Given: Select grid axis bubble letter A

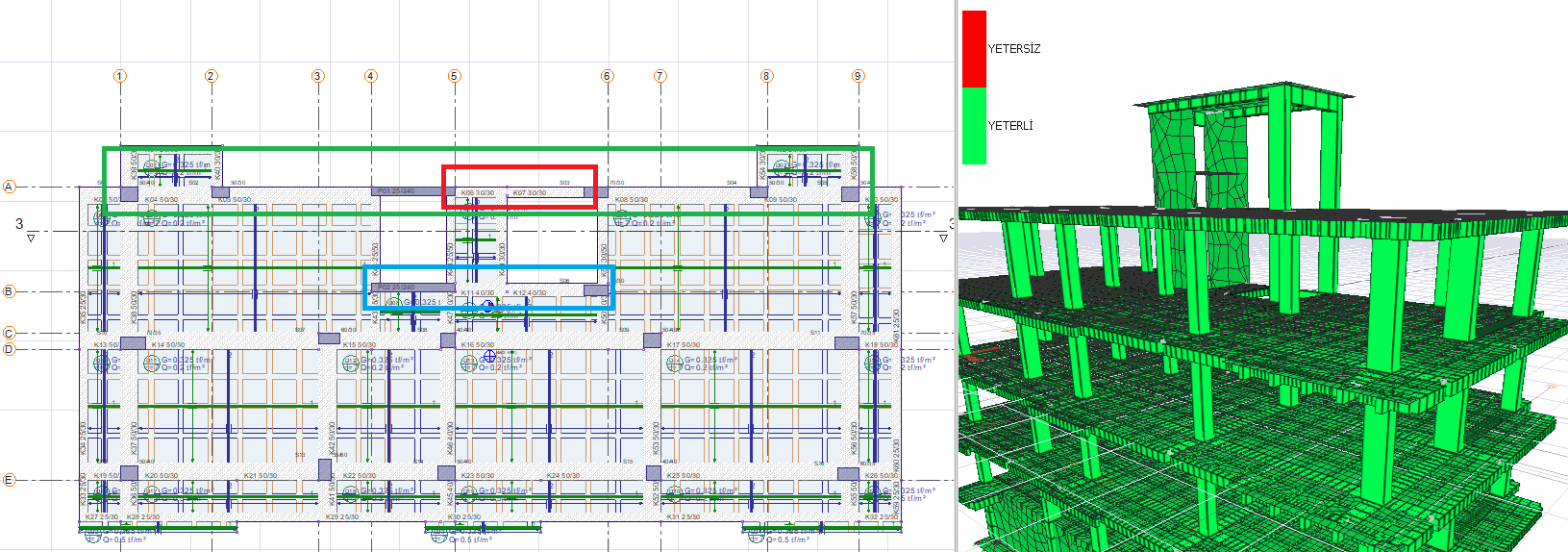Looking at the screenshot, I should coord(10,187).
